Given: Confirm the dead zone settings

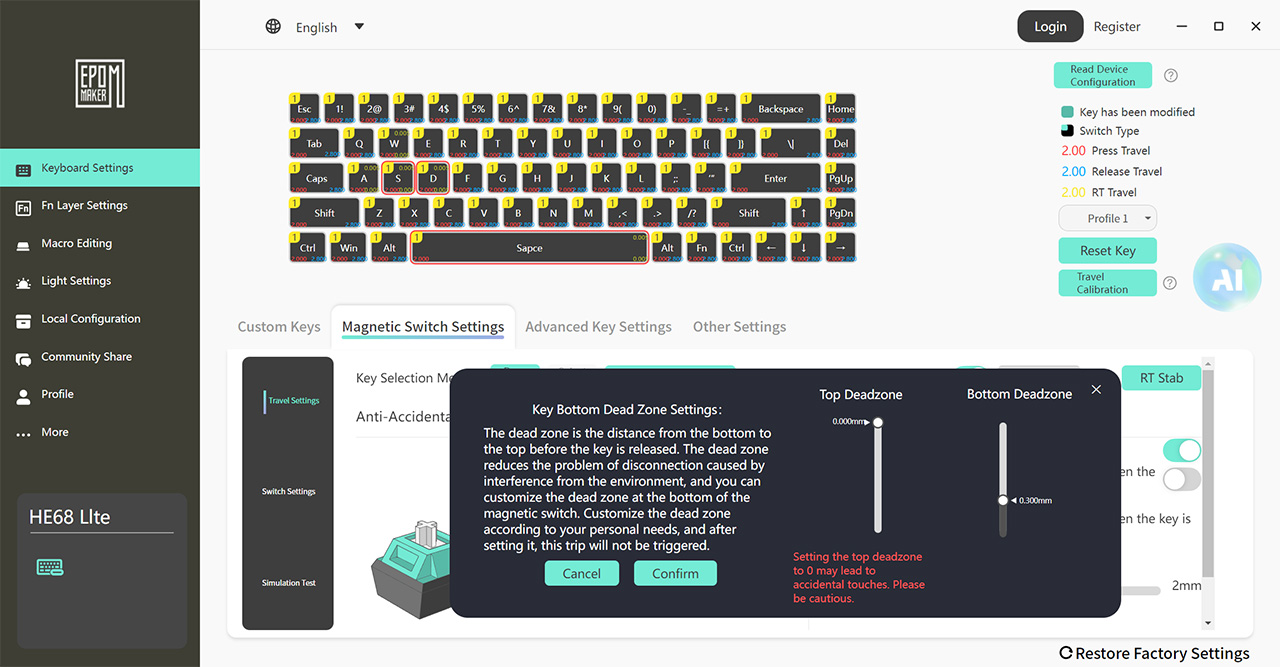Looking at the screenshot, I should pyautogui.click(x=675, y=573).
